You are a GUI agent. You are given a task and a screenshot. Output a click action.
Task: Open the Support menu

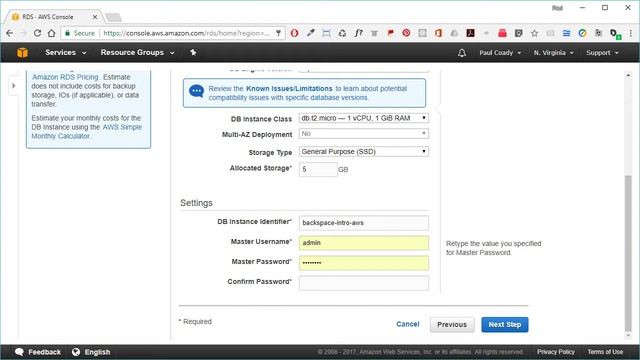602,53
